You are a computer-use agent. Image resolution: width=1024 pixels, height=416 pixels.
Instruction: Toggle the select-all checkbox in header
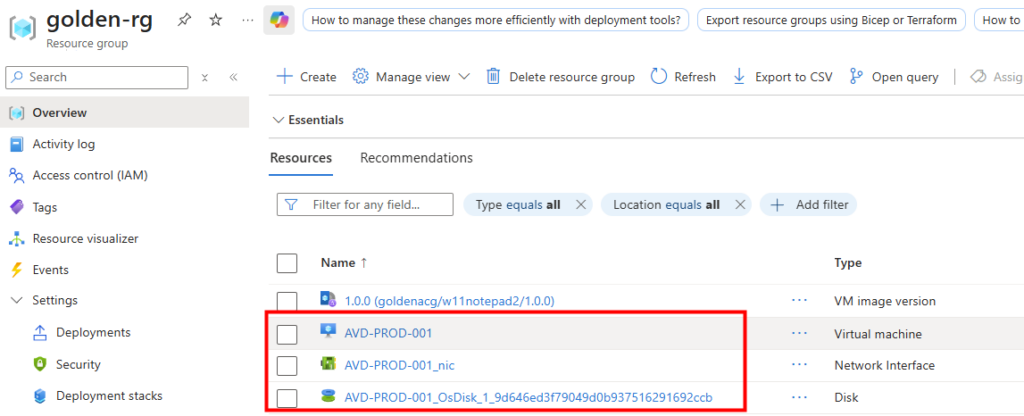point(287,263)
